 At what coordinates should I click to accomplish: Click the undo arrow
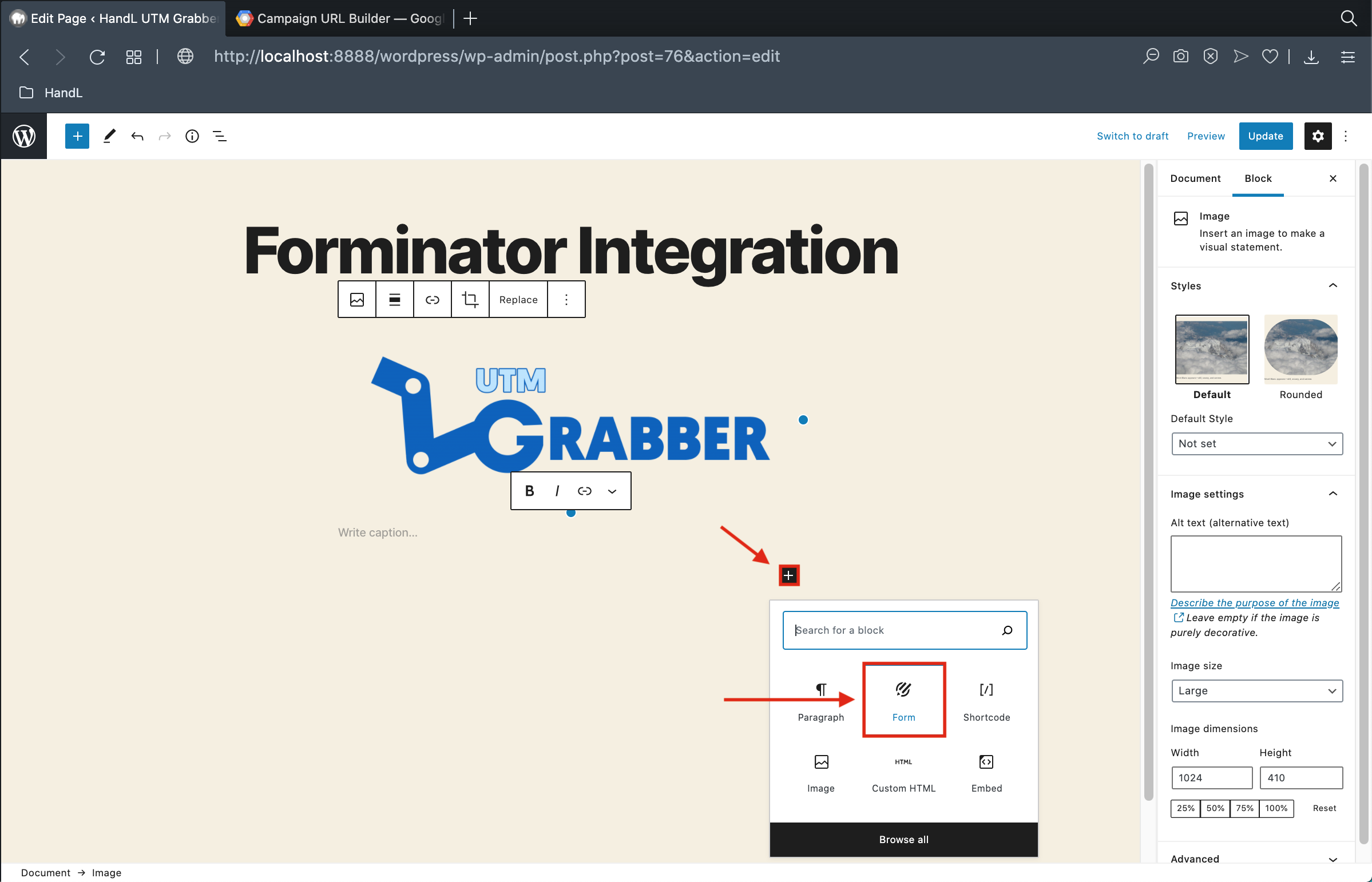(x=137, y=136)
